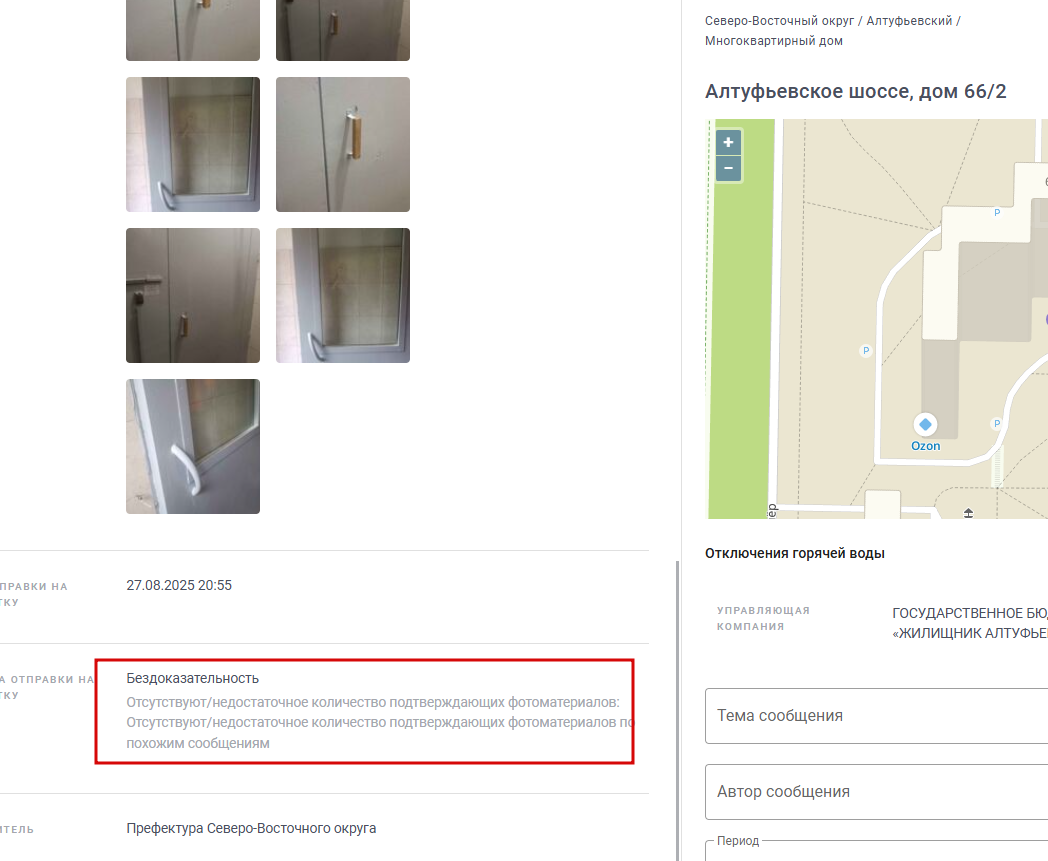The height and width of the screenshot is (861, 1048).
Task: Select the Ozon marker on the map
Action: [926, 424]
